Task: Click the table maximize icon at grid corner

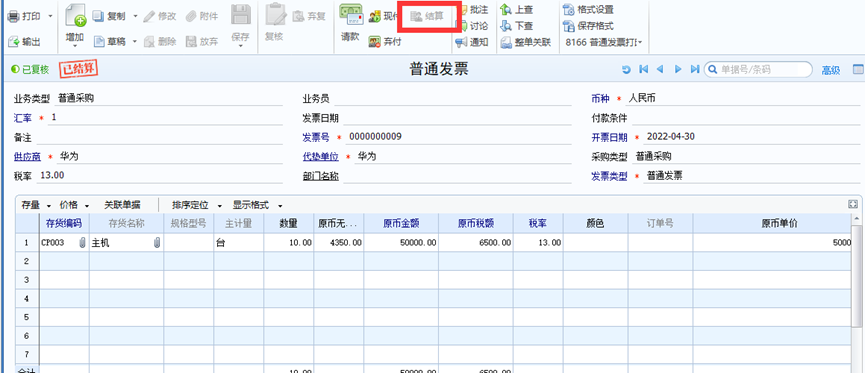Action: click(x=853, y=204)
